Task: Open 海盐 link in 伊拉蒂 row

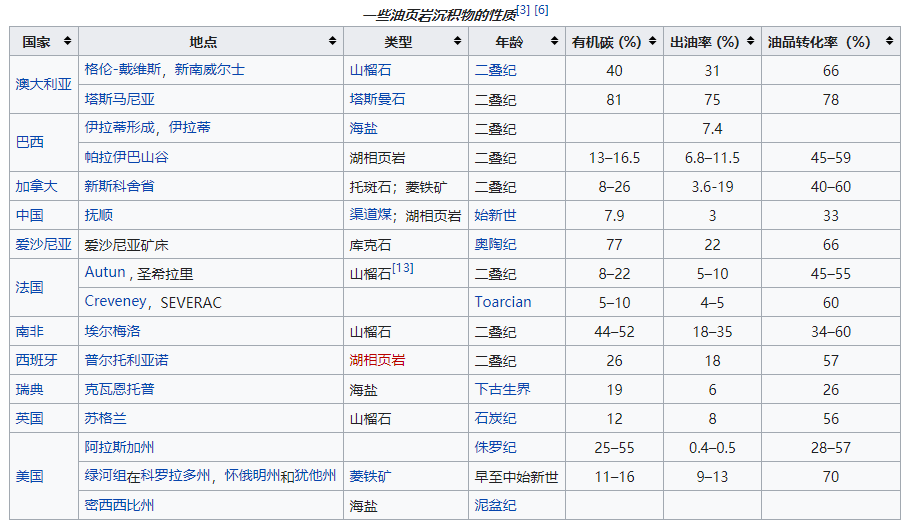Action: coord(363,128)
